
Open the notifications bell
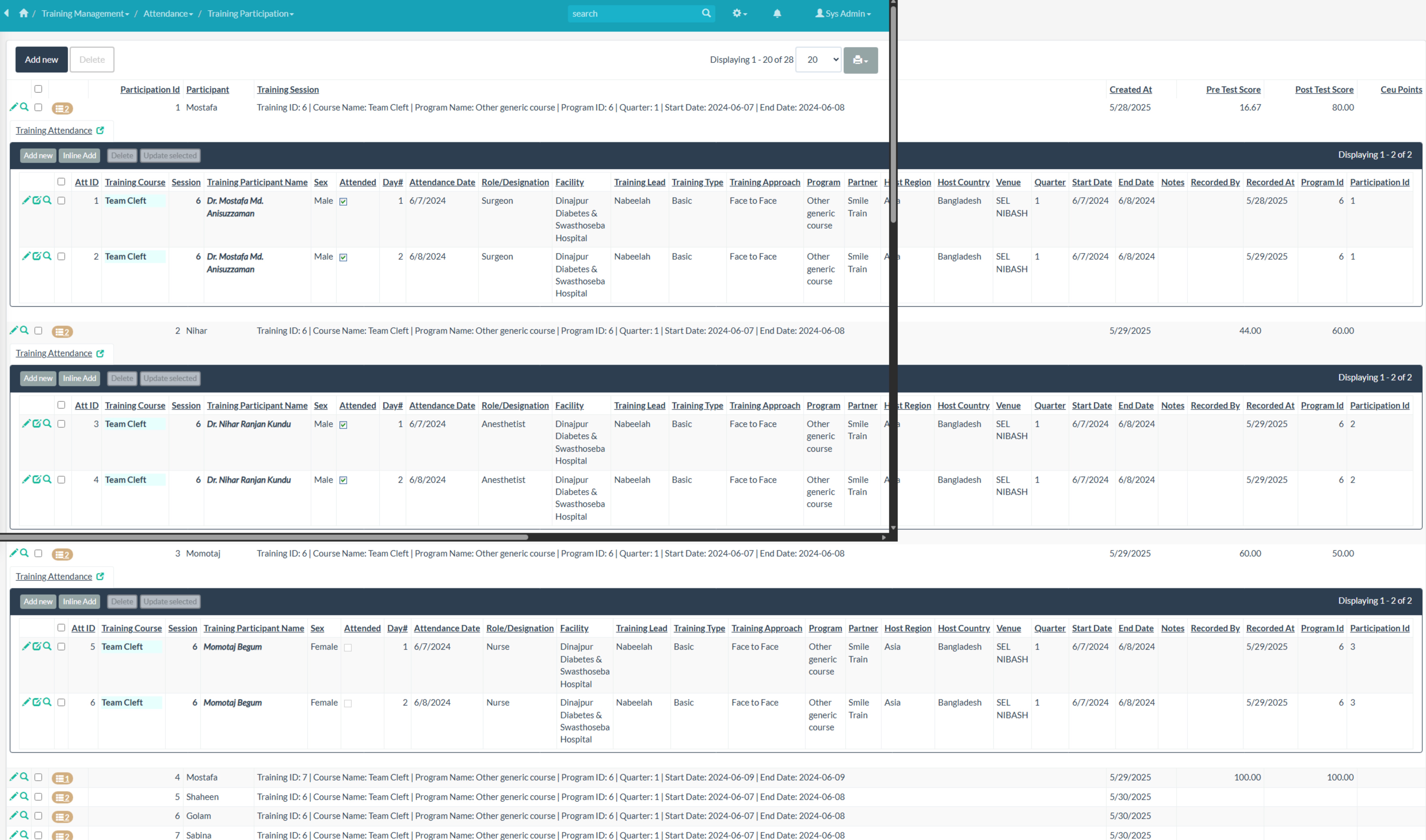pyautogui.click(x=777, y=14)
